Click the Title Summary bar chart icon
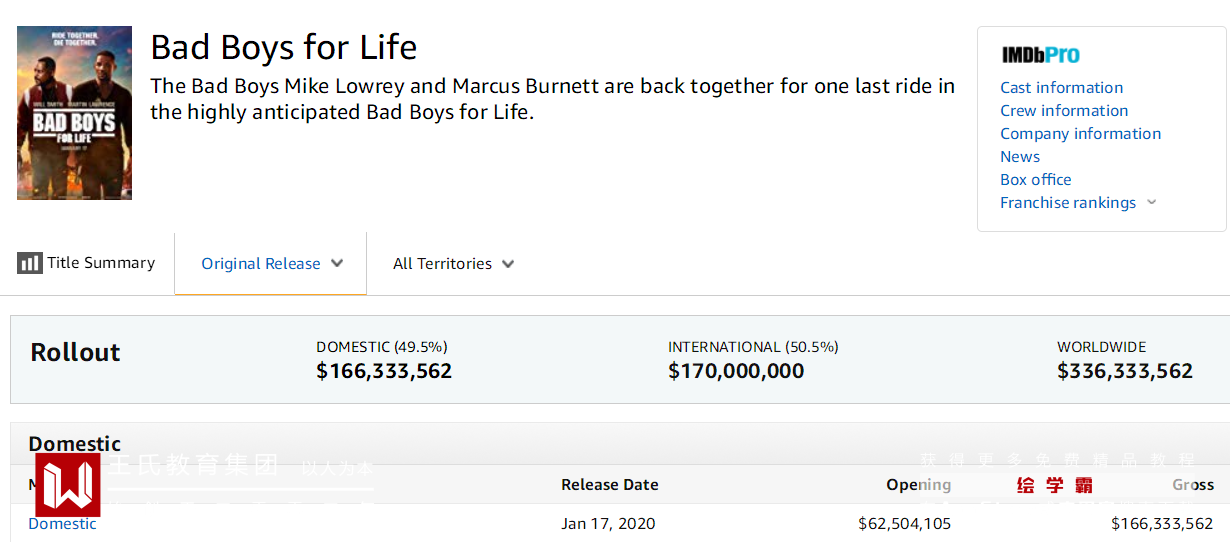Viewport: 1230px width, 542px height. (x=29, y=264)
